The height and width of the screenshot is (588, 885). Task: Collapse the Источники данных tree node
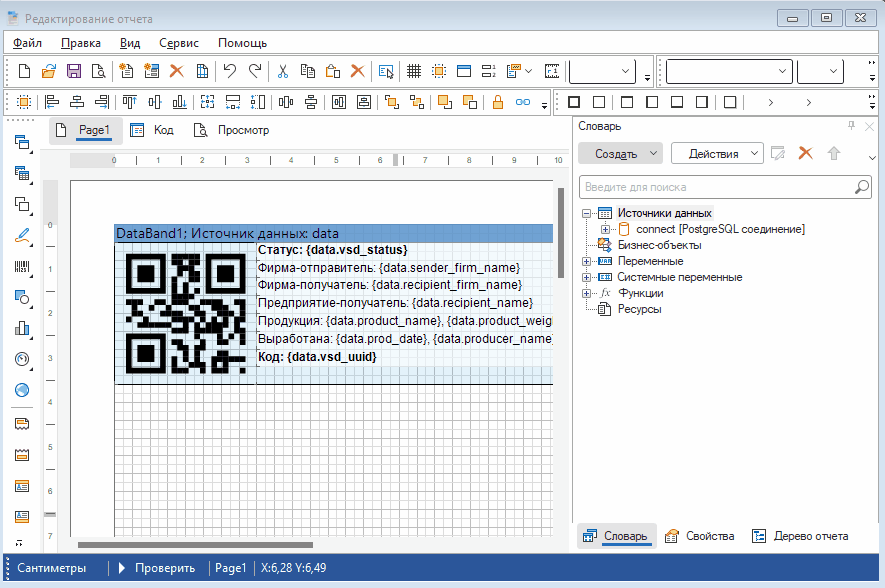coord(586,213)
